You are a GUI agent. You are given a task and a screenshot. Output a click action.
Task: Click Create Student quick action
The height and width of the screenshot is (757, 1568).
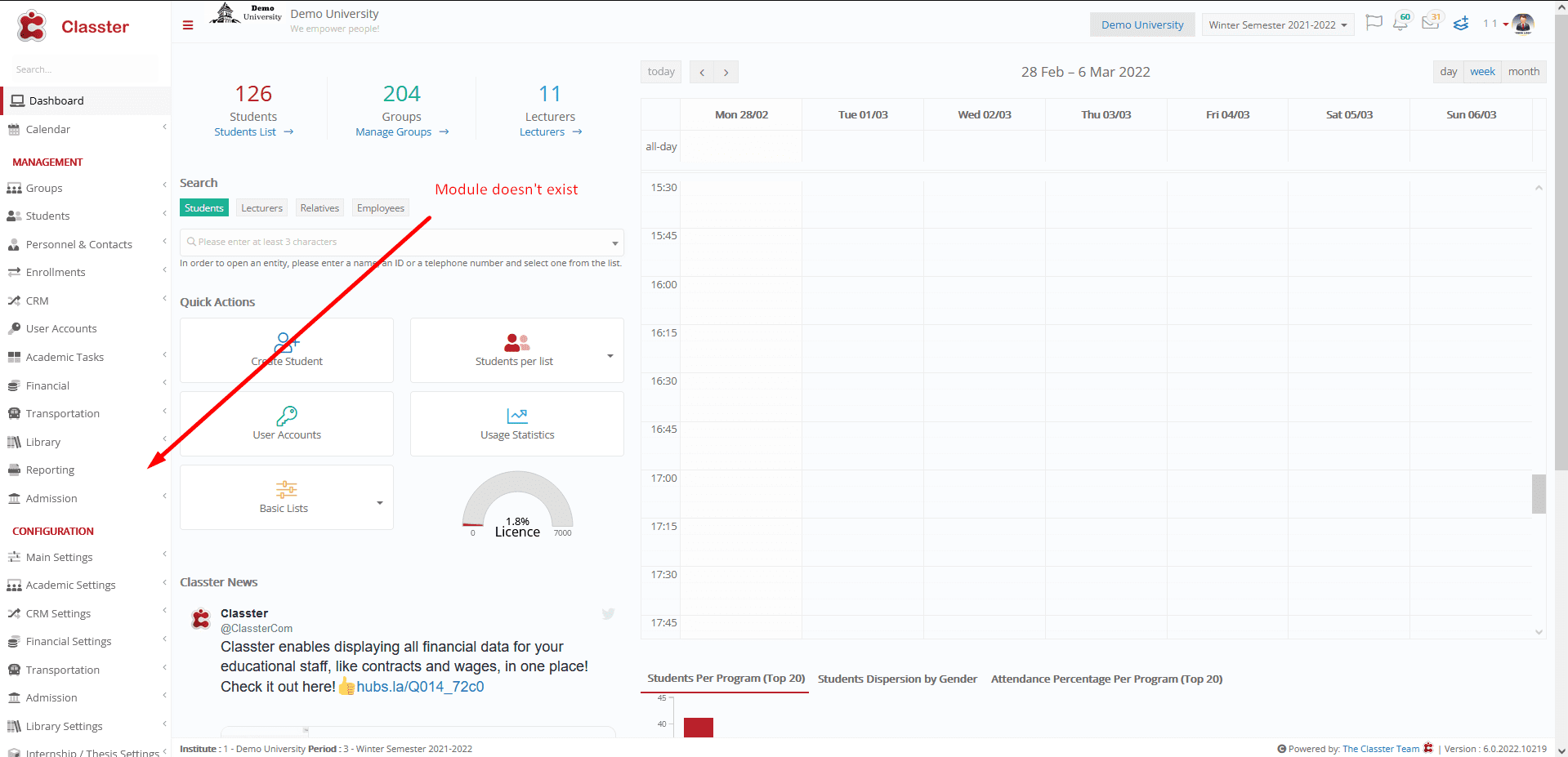(x=287, y=350)
